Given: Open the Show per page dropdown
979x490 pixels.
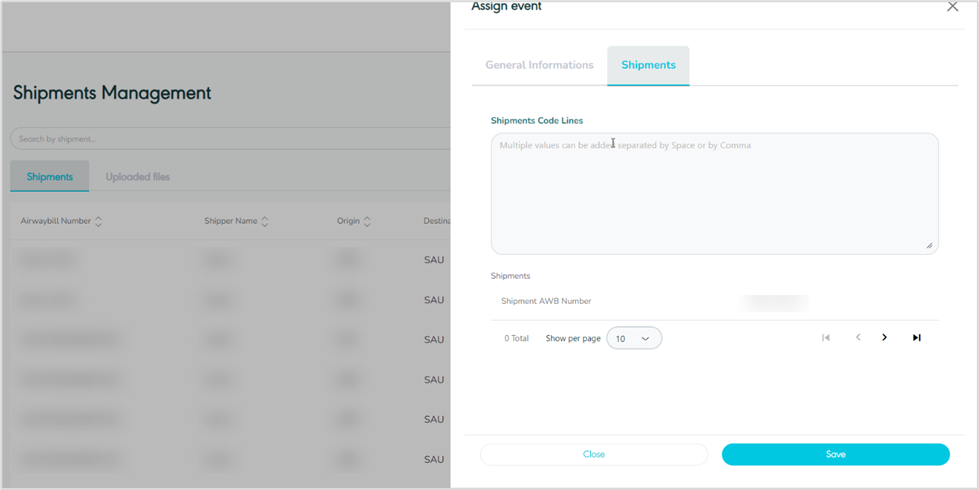Looking at the screenshot, I should (634, 339).
